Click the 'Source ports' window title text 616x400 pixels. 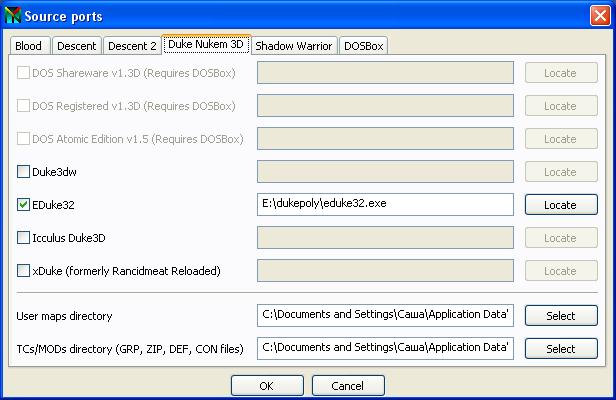[63, 17]
